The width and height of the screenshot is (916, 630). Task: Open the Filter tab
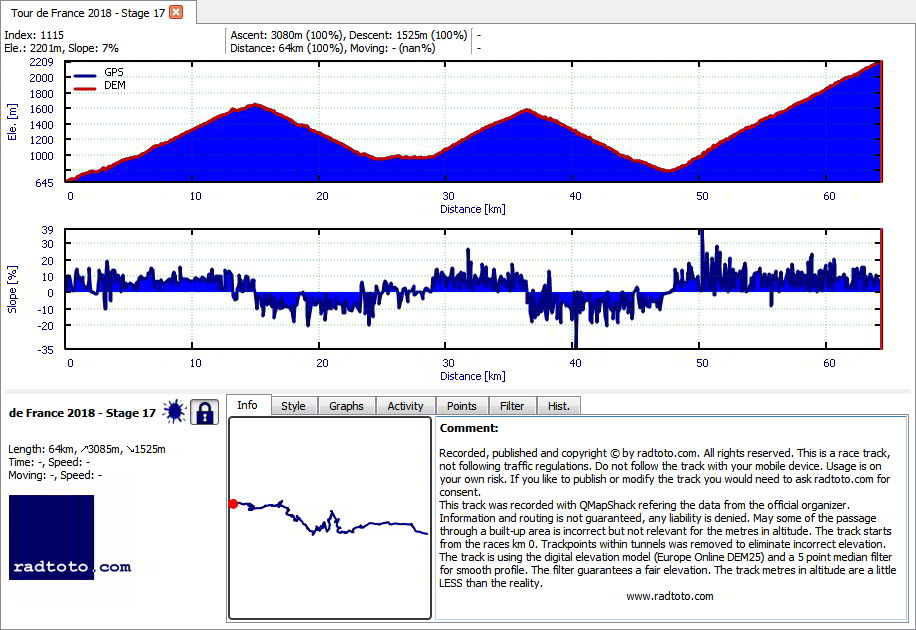point(512,406)
